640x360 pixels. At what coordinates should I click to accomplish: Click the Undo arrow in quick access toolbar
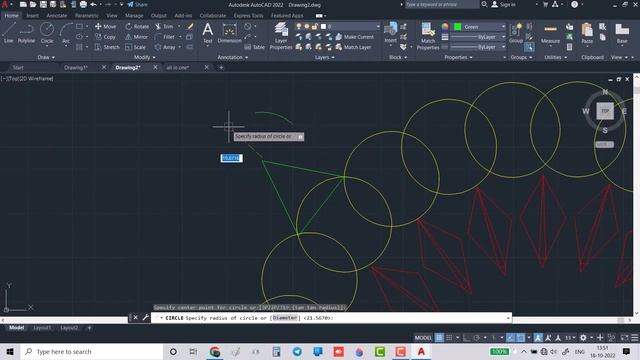coord(93,4)
